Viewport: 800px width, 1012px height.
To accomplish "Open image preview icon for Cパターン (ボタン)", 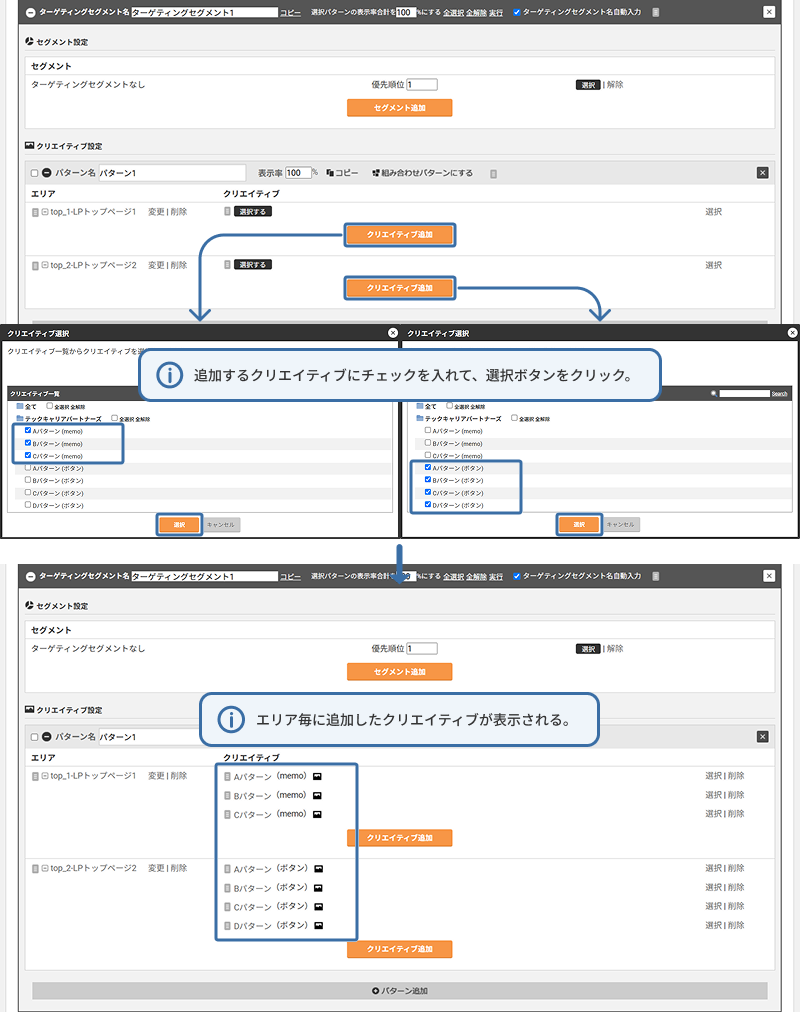I will click(318, 907).
